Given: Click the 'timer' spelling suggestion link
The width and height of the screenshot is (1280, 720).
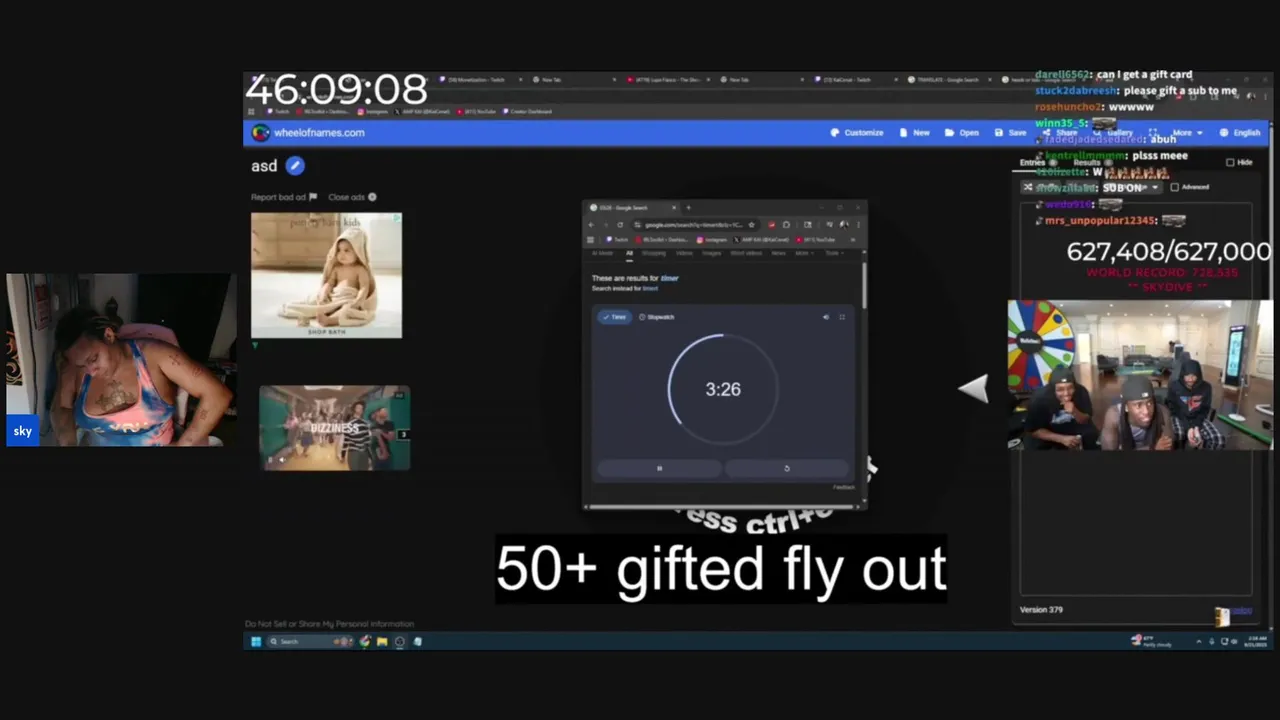Looking at the screenshot, I should click(x=669, y=278).
